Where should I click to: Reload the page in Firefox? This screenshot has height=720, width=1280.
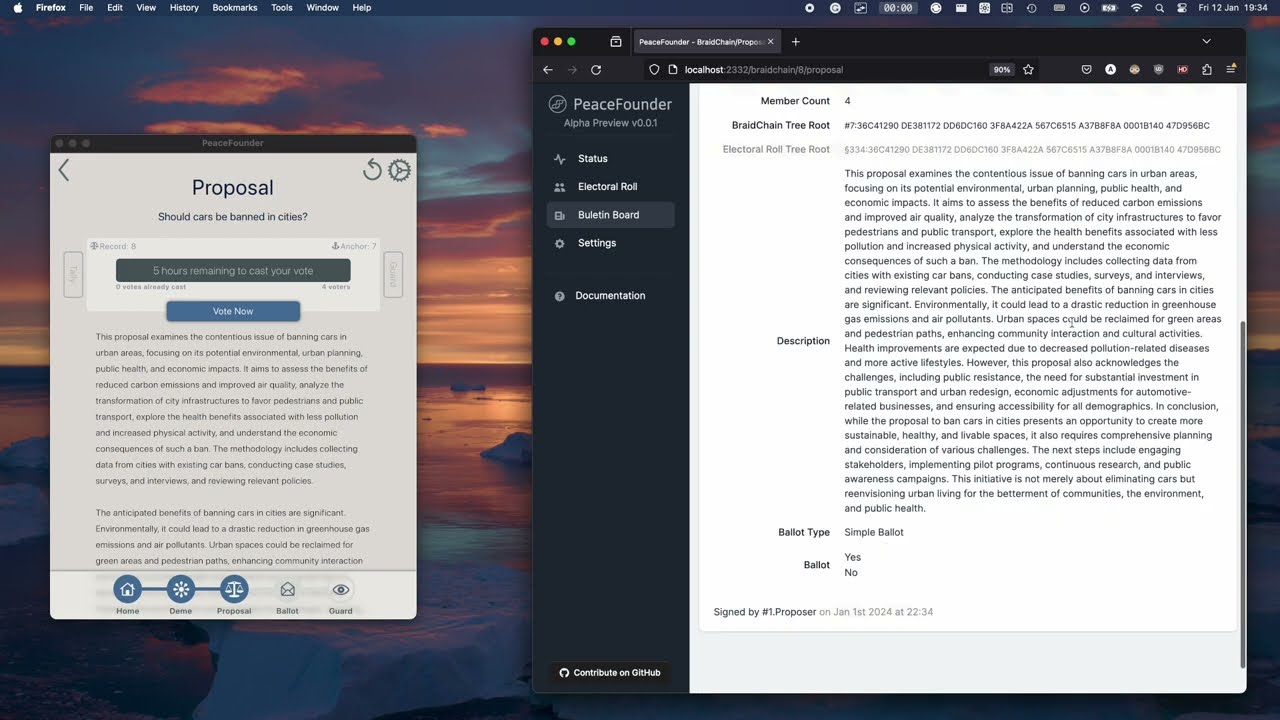click(x=596, y=70)
